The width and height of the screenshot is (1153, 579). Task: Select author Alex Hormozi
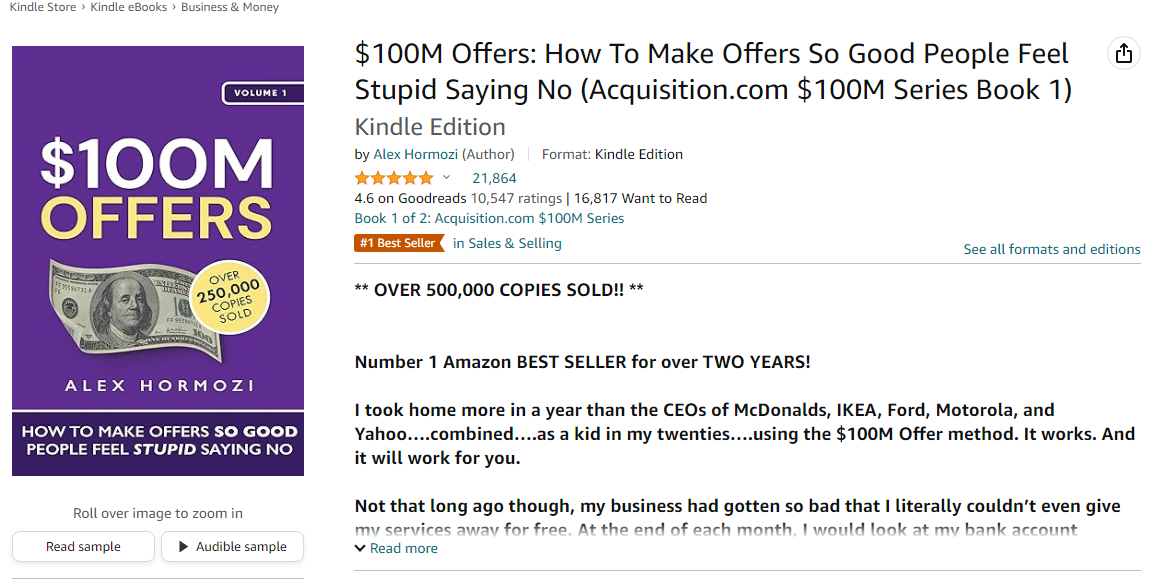tap(416, 154)
